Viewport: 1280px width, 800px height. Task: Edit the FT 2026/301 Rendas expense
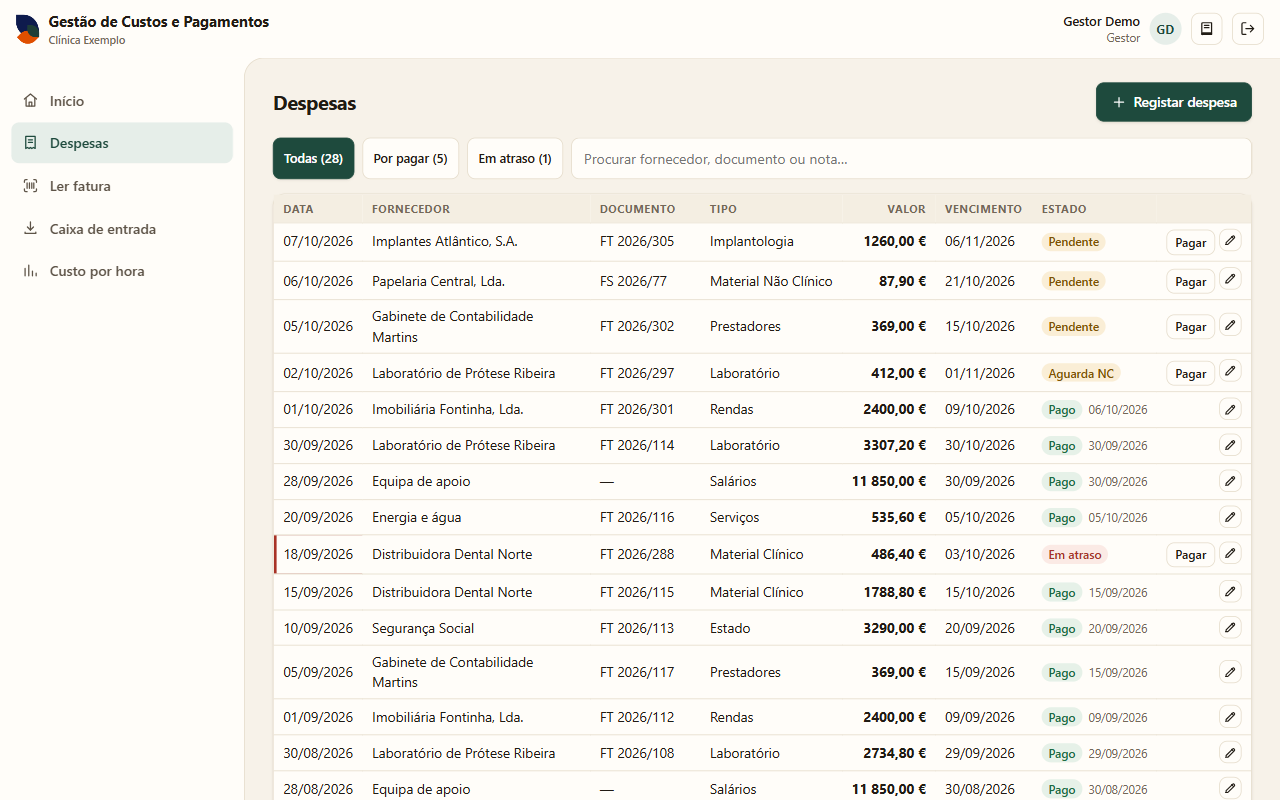pos(1230,409)
